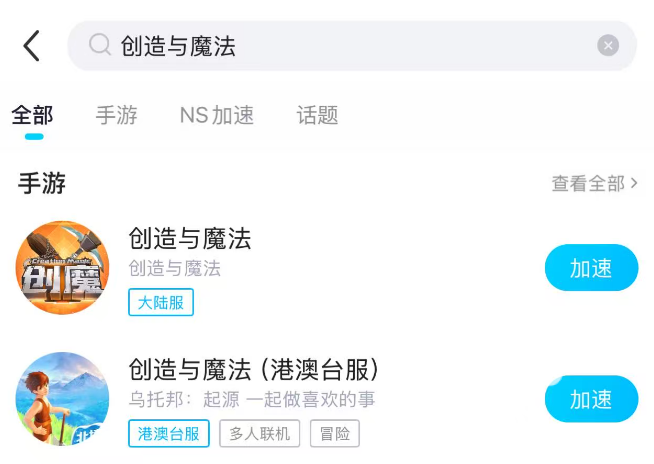Screen dimensions: 654x464
Task: Switch to the 全部 tab
Action: click(33, 115)
